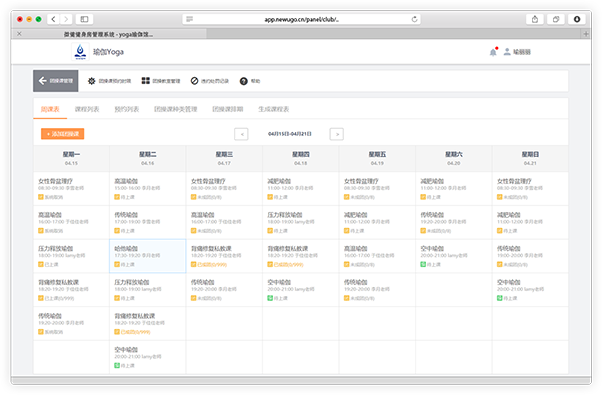
Task: Open the 帮助 question mark icon
Action: click(243, 81)
